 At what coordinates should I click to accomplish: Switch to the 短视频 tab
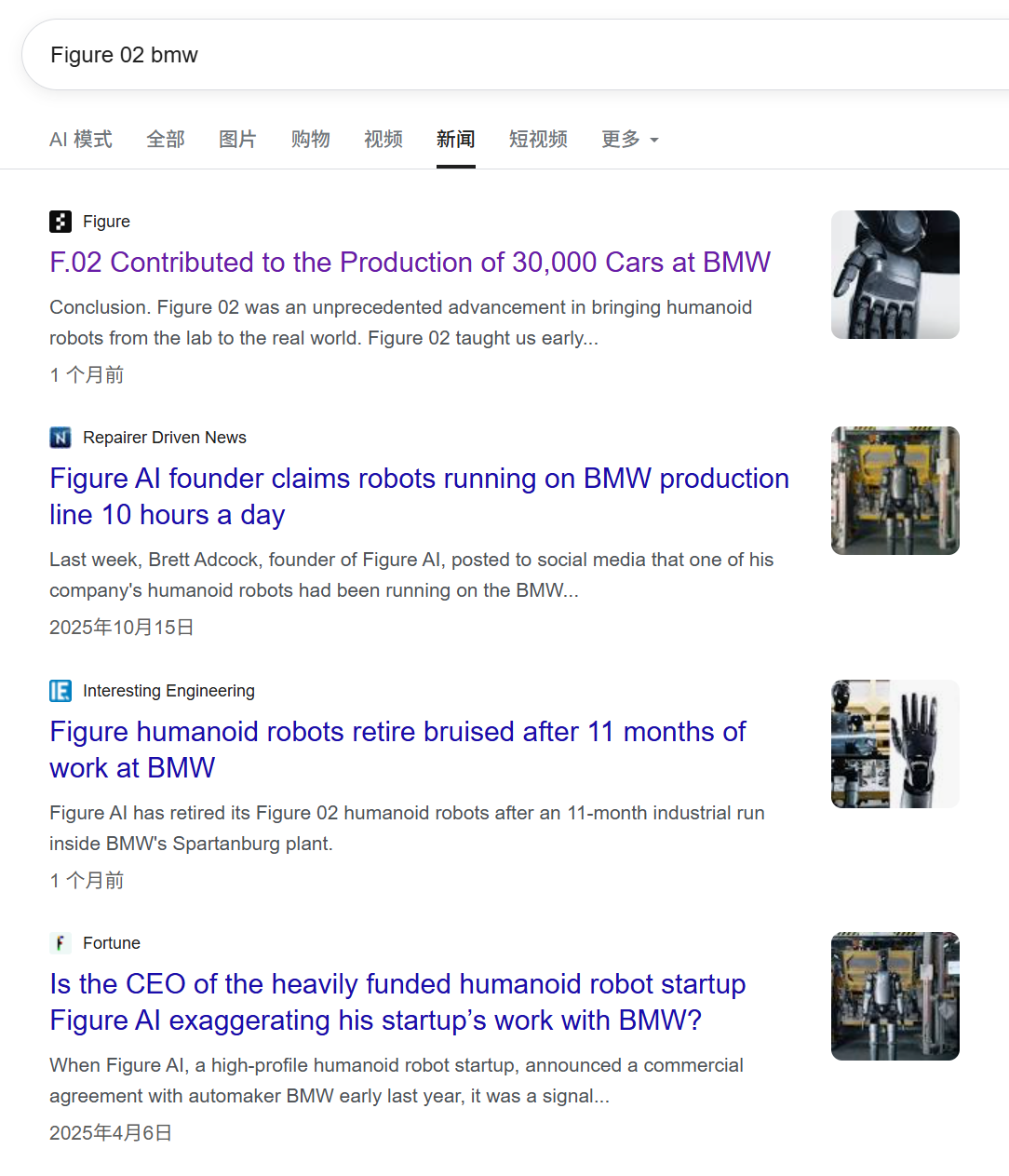(538, 140)
